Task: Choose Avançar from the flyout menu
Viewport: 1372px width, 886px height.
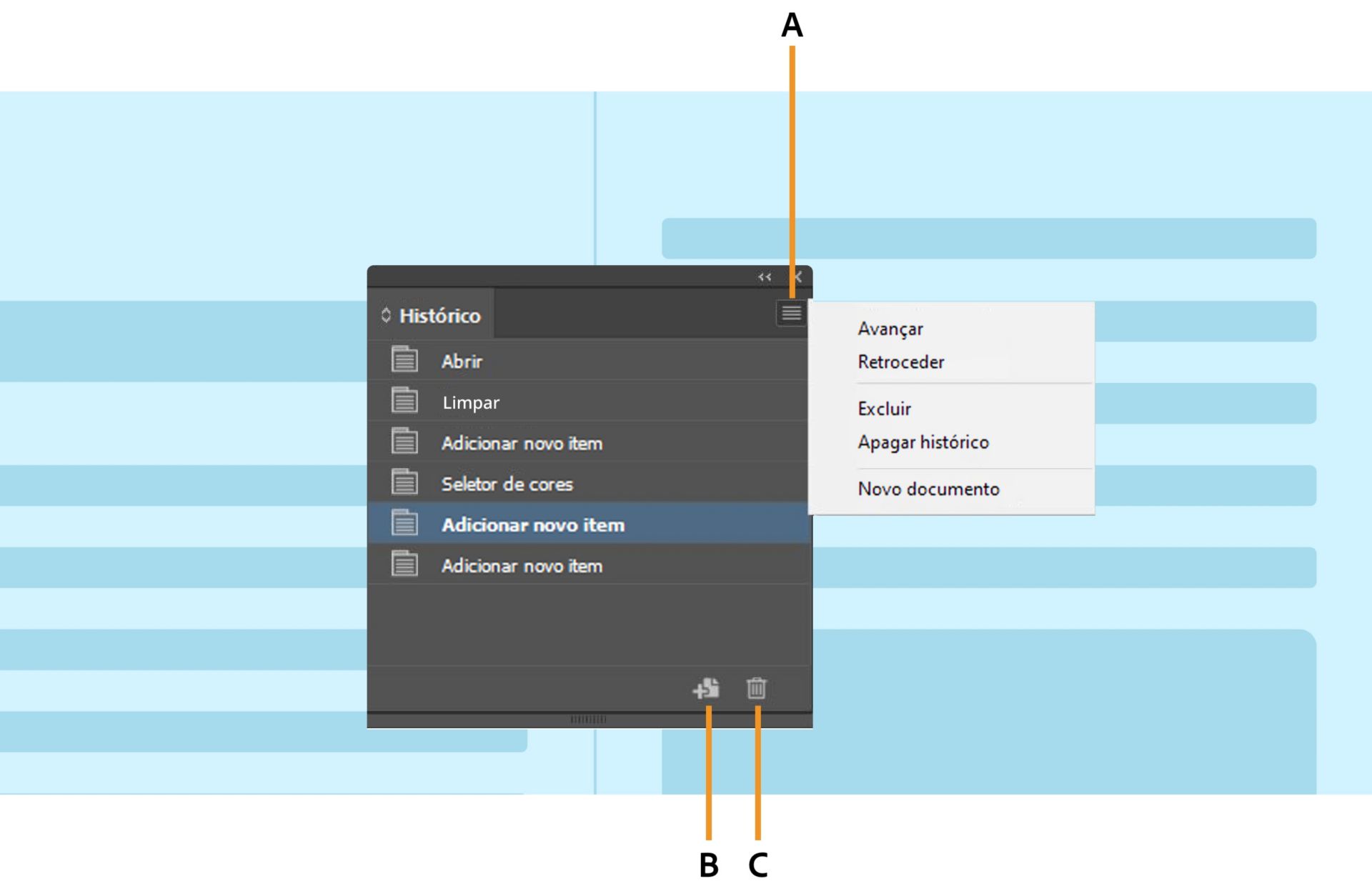Action: (890, 329)
